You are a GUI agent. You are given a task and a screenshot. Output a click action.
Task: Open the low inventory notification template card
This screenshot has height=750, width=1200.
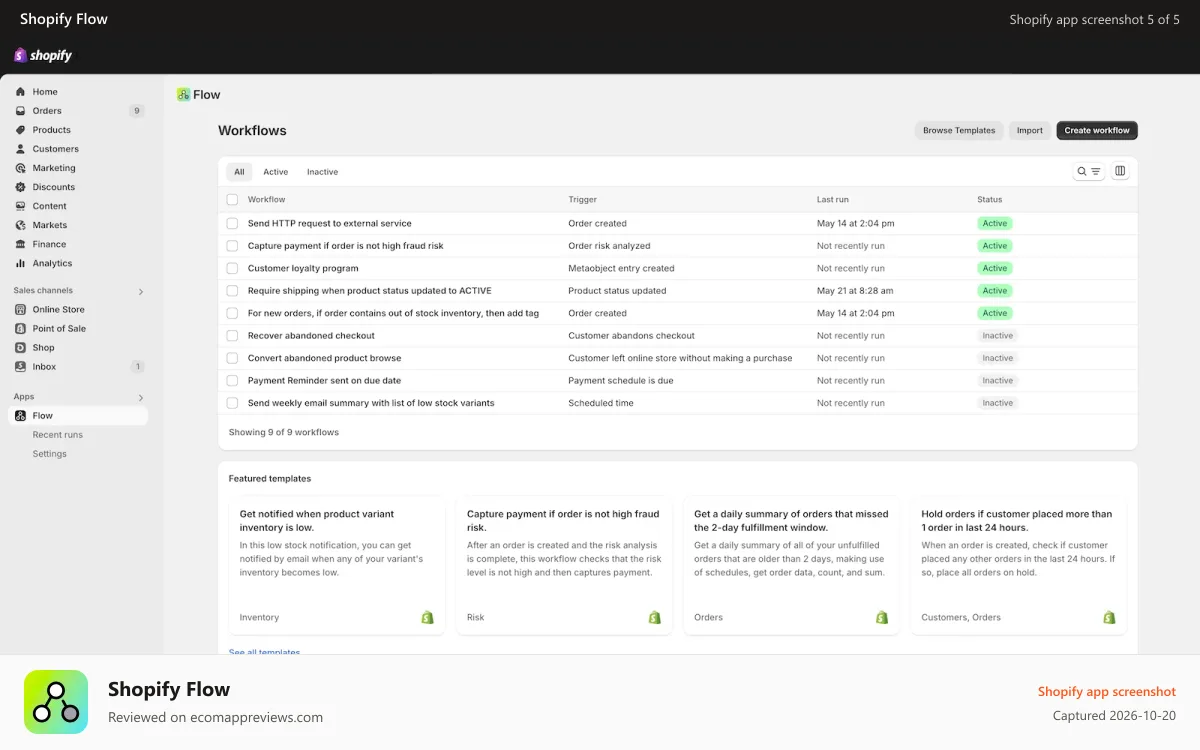click(x=337, y=566)
